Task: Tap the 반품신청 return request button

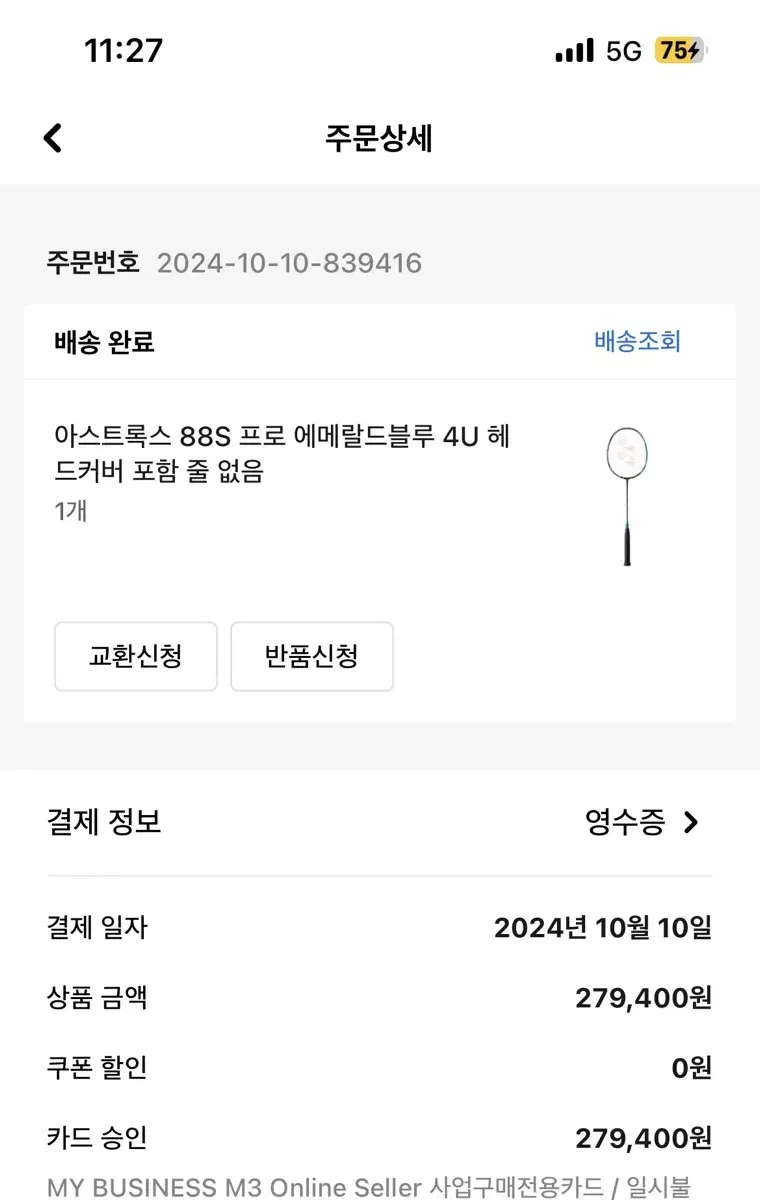Action: [312, 657]
